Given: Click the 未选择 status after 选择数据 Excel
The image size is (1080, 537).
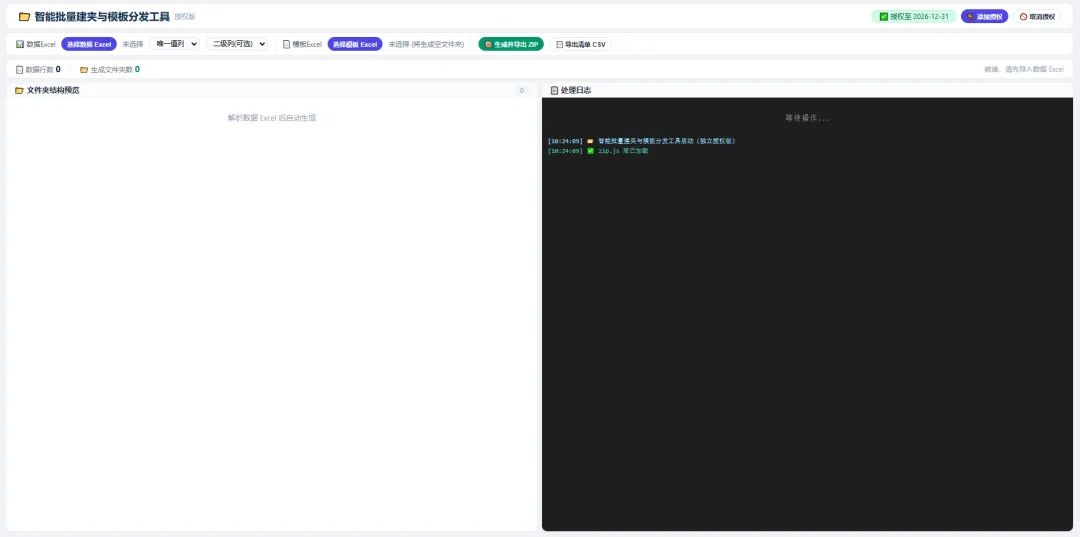Looking at the screenshot, I should [133, 44].
